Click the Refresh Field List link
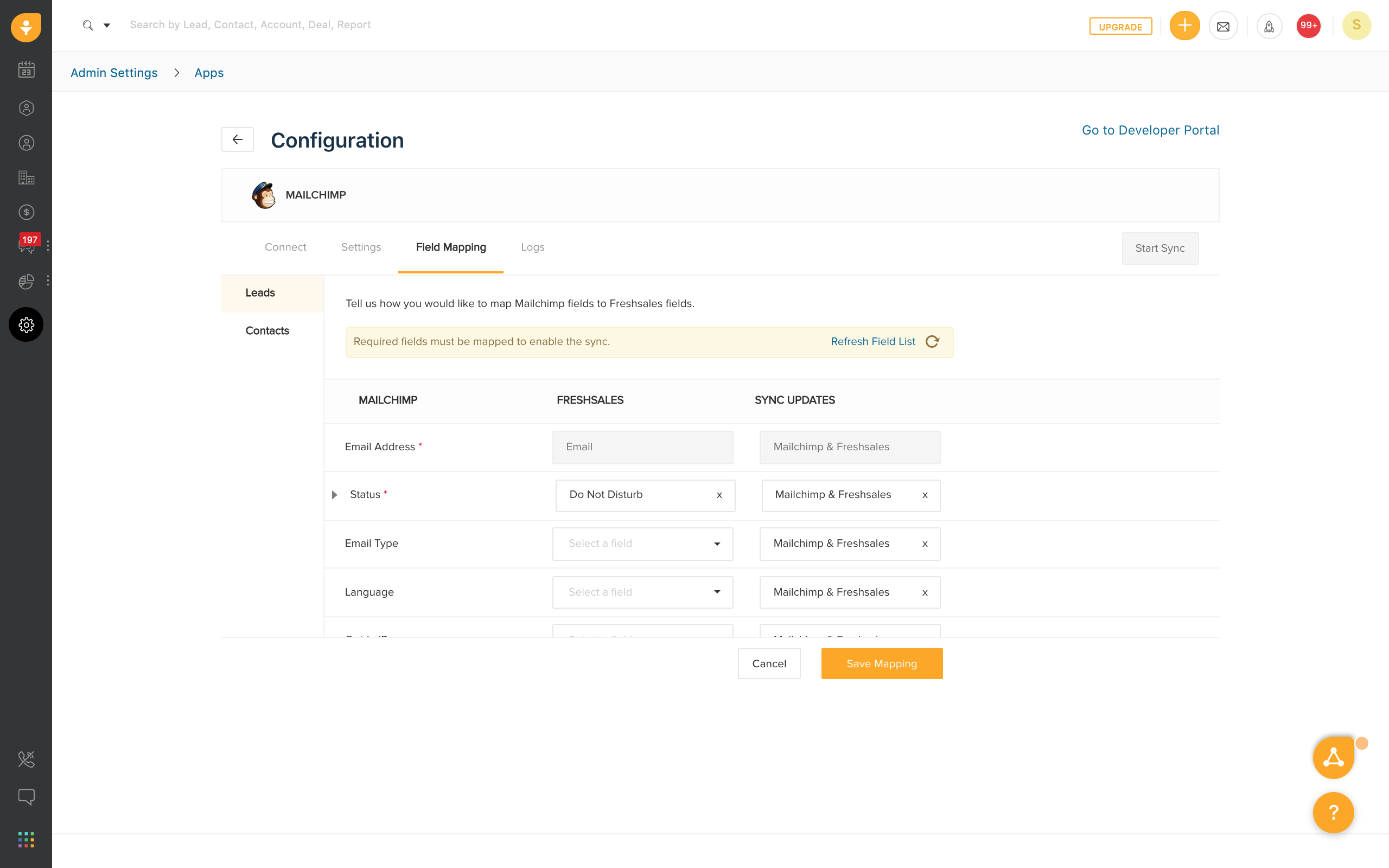1389x868 pixels. click(872, 342)
